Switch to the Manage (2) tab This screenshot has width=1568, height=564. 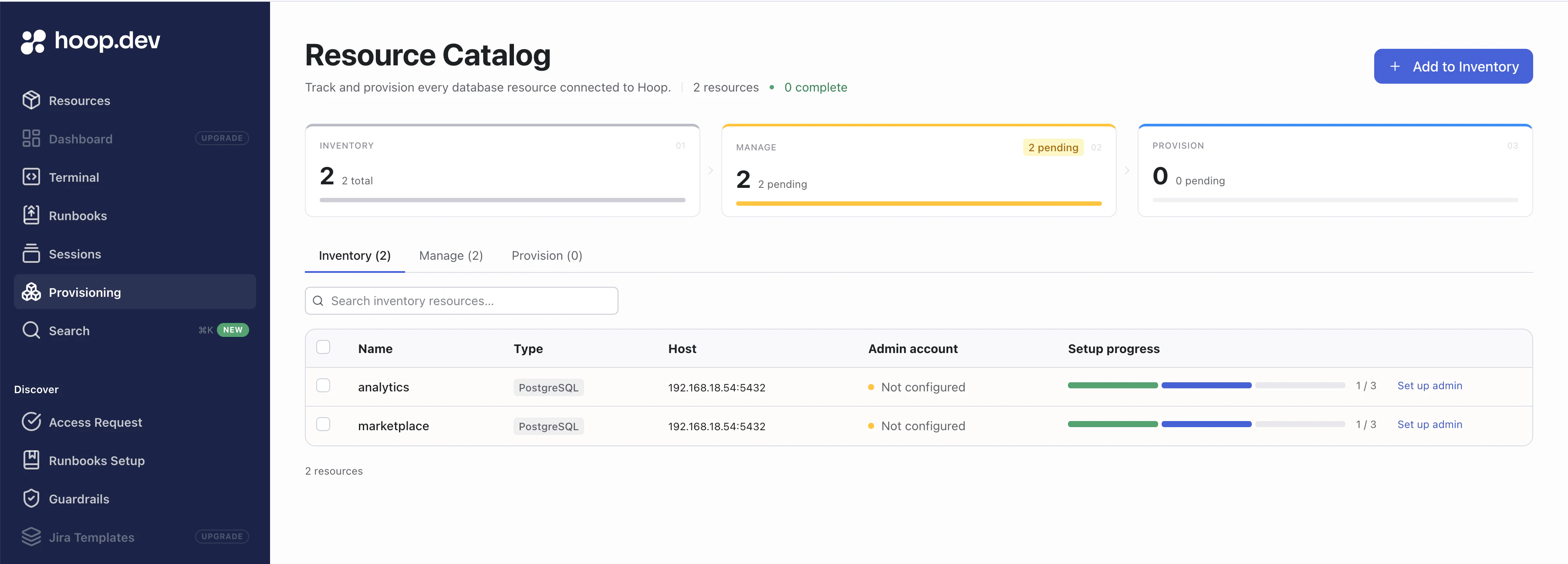click(451, 256)
